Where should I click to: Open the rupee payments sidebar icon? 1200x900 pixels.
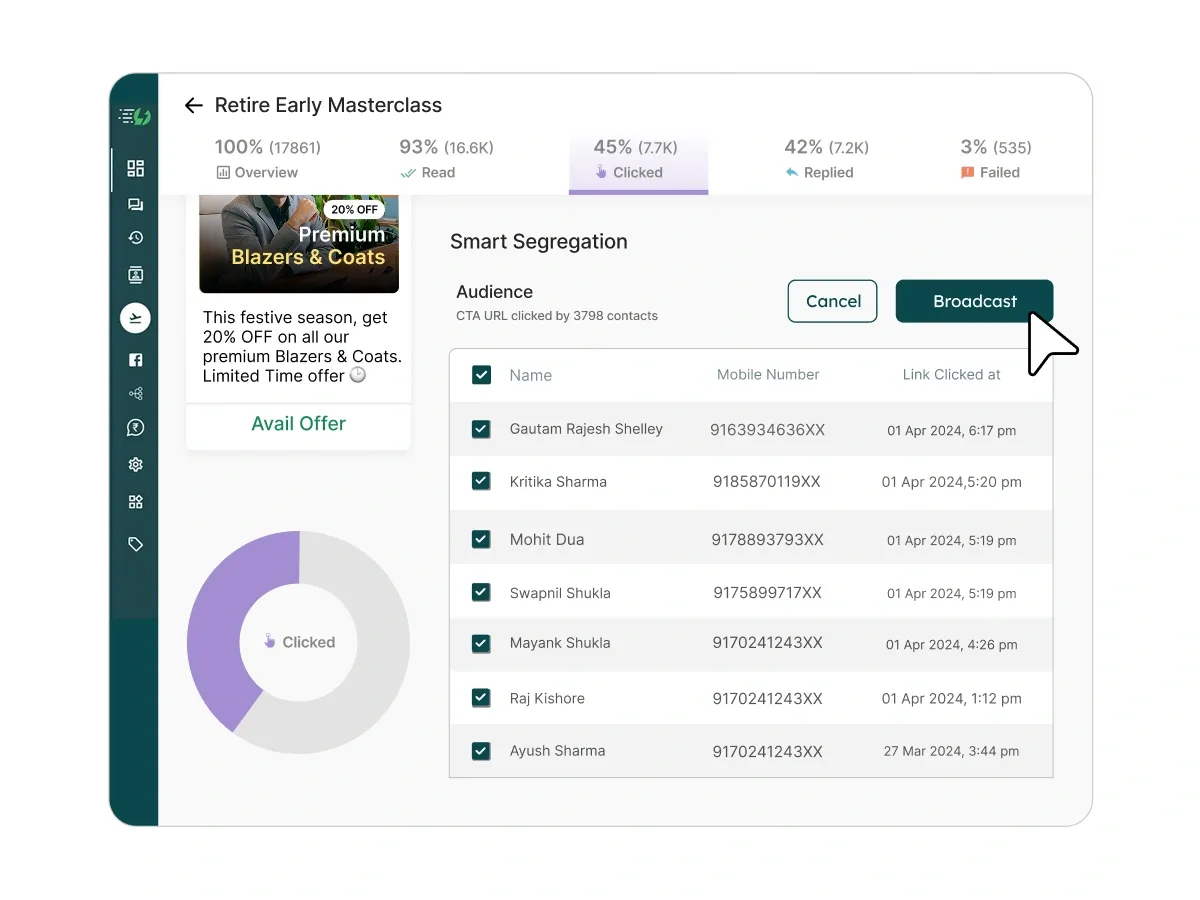(136, 428)
